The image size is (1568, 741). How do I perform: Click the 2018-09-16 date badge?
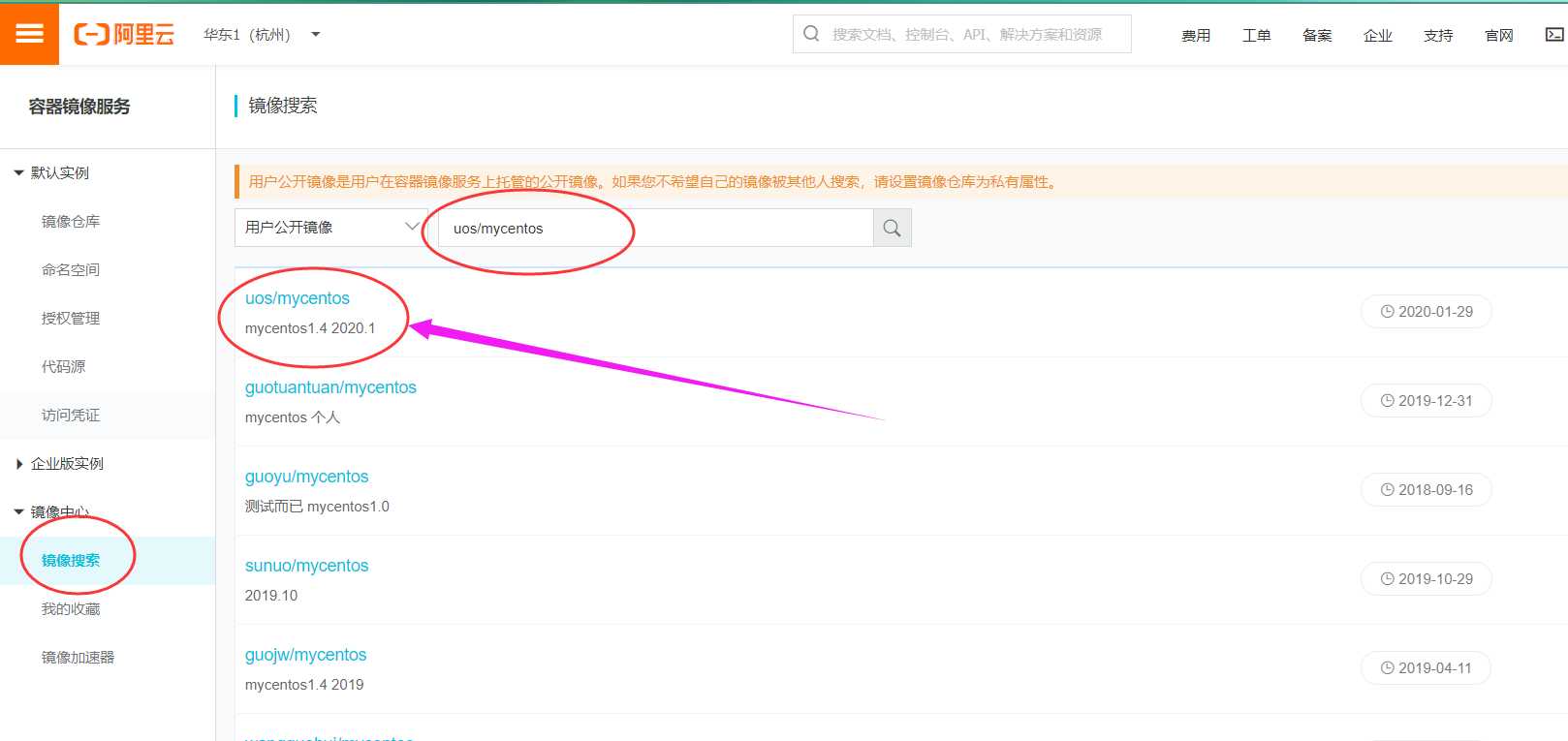pos(1426,490)
